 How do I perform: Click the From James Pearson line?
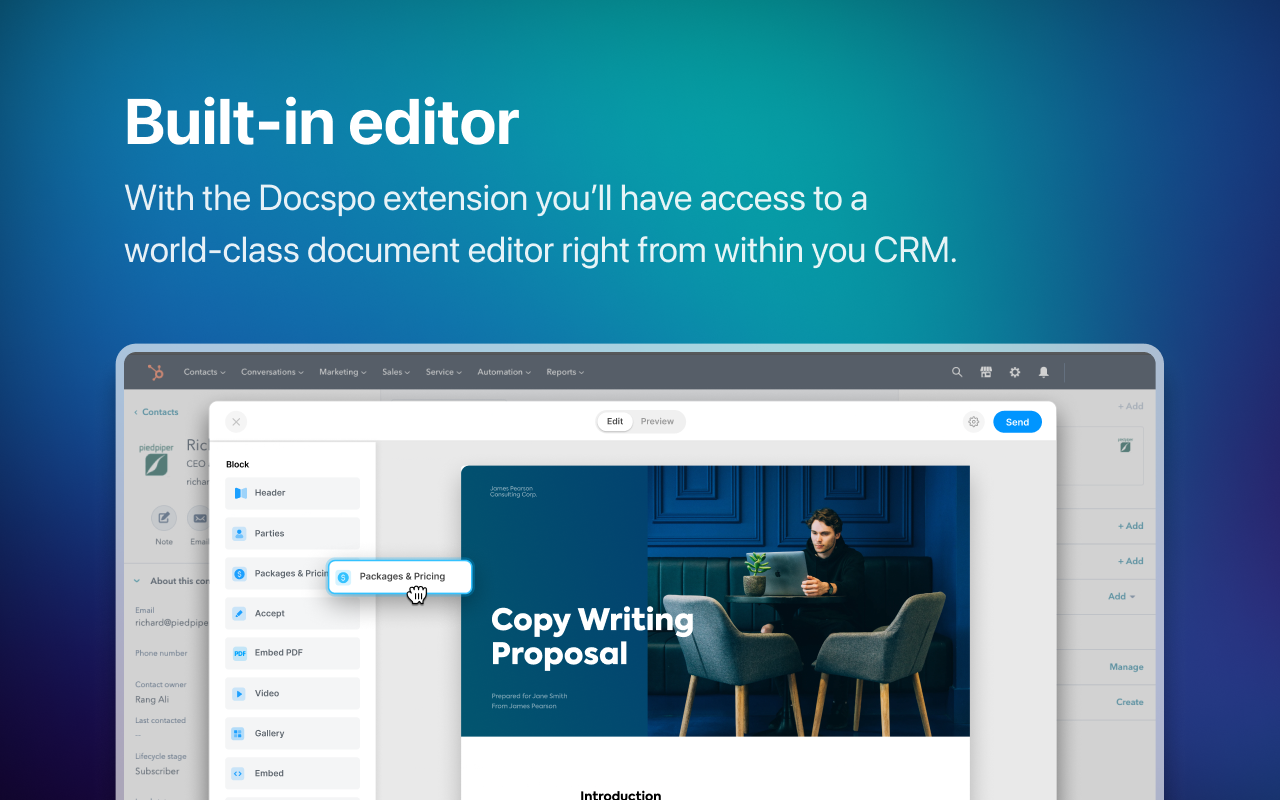[x=524, y=706]
